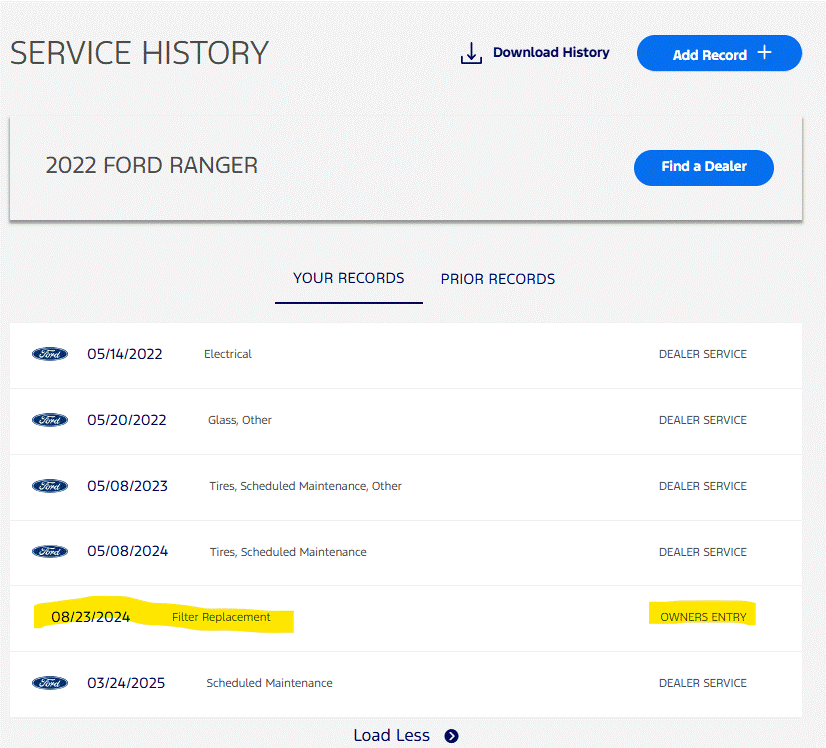The width and height of the screenshot is (826, 748).
Task: Click the 2022 FORD RANGER vehicle title
Action: point(152,165)
